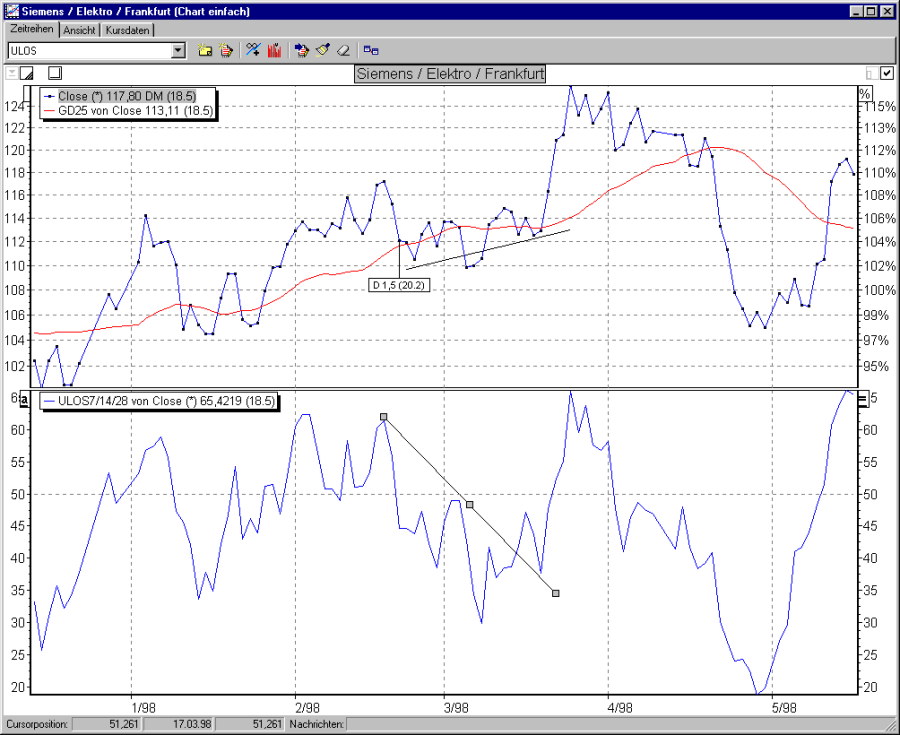Switch to the Ansicht tab
The width and height of the screenshot is (900, 735).
coord(79,30)
